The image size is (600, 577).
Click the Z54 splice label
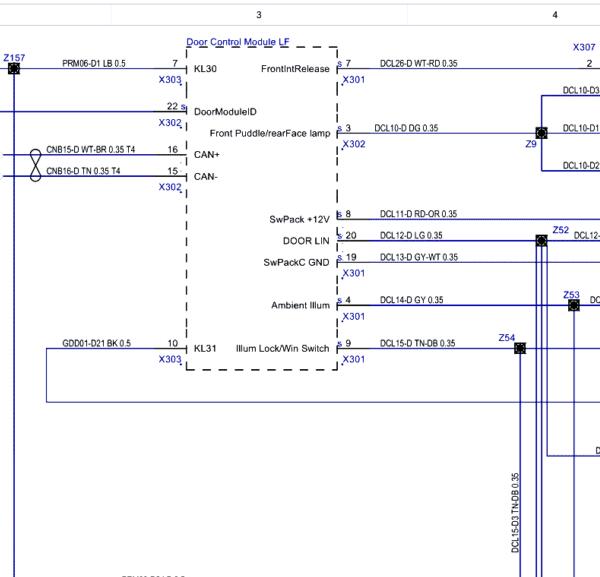(507, 337)
